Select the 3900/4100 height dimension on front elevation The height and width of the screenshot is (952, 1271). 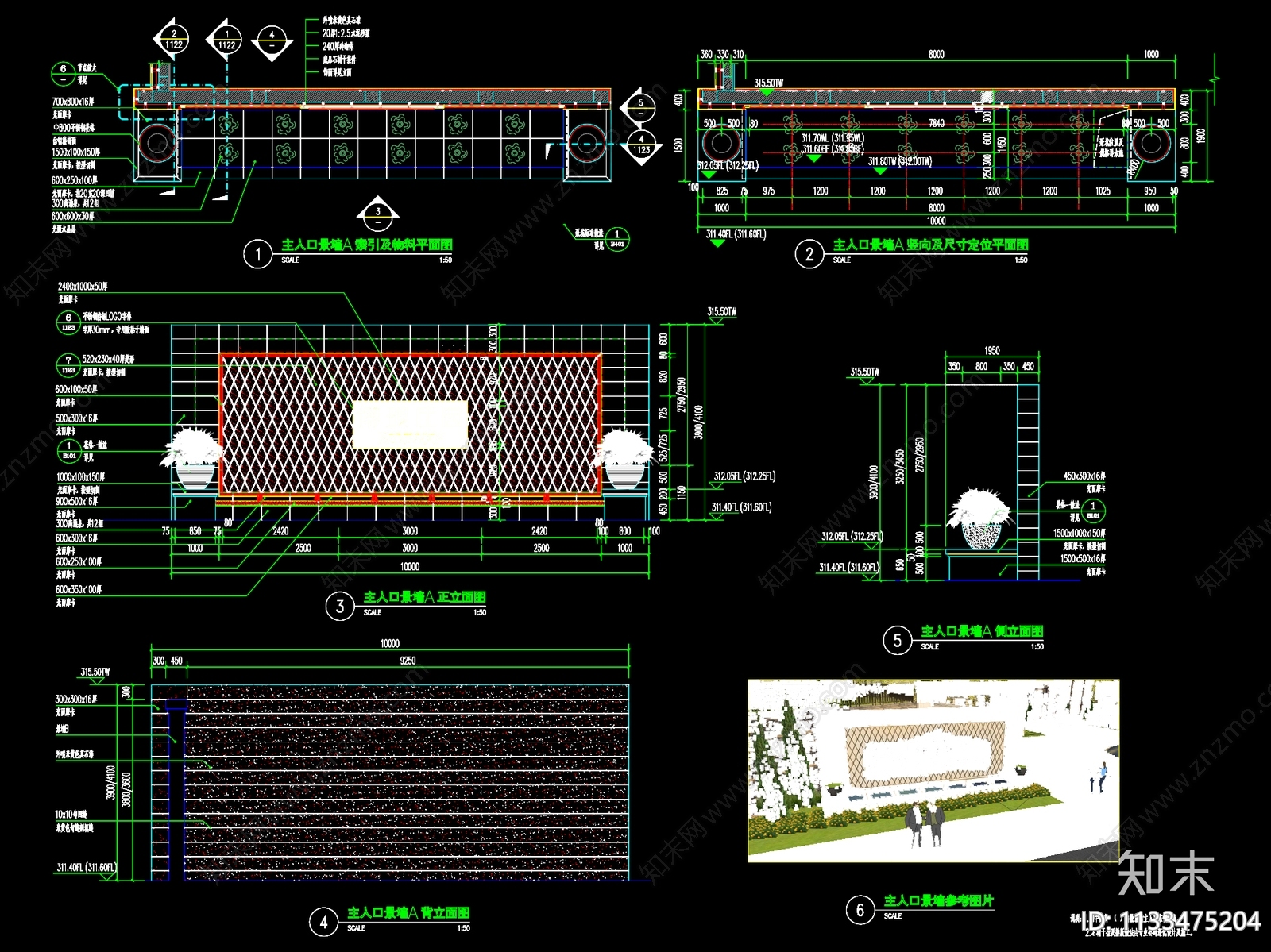[x=698, y=422]
